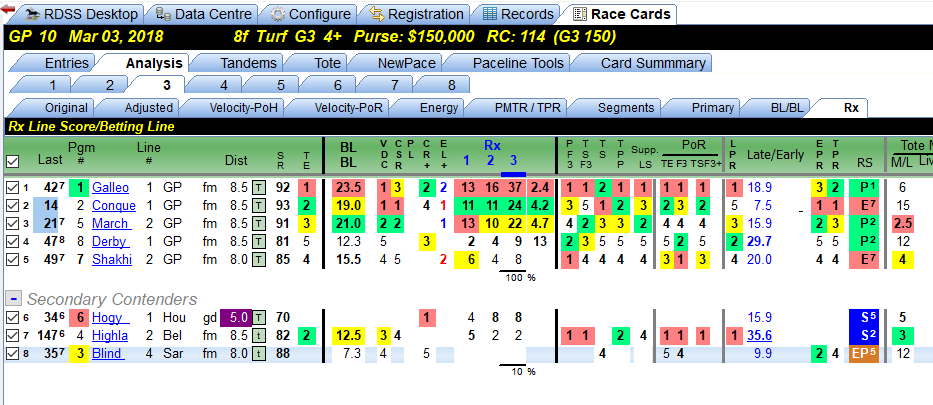
Task: Click the turf t icon in Blind row
Action: [259, 354]
